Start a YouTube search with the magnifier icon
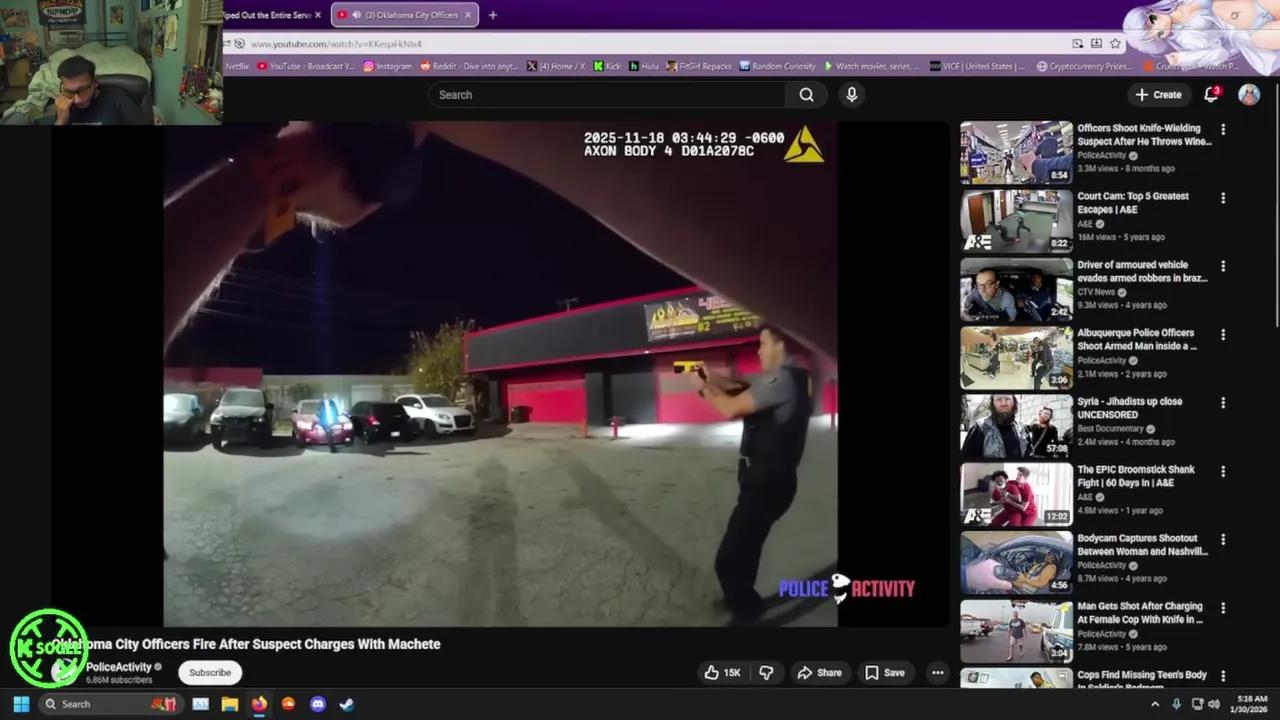Screen dimensions: 1280x720 806,94
